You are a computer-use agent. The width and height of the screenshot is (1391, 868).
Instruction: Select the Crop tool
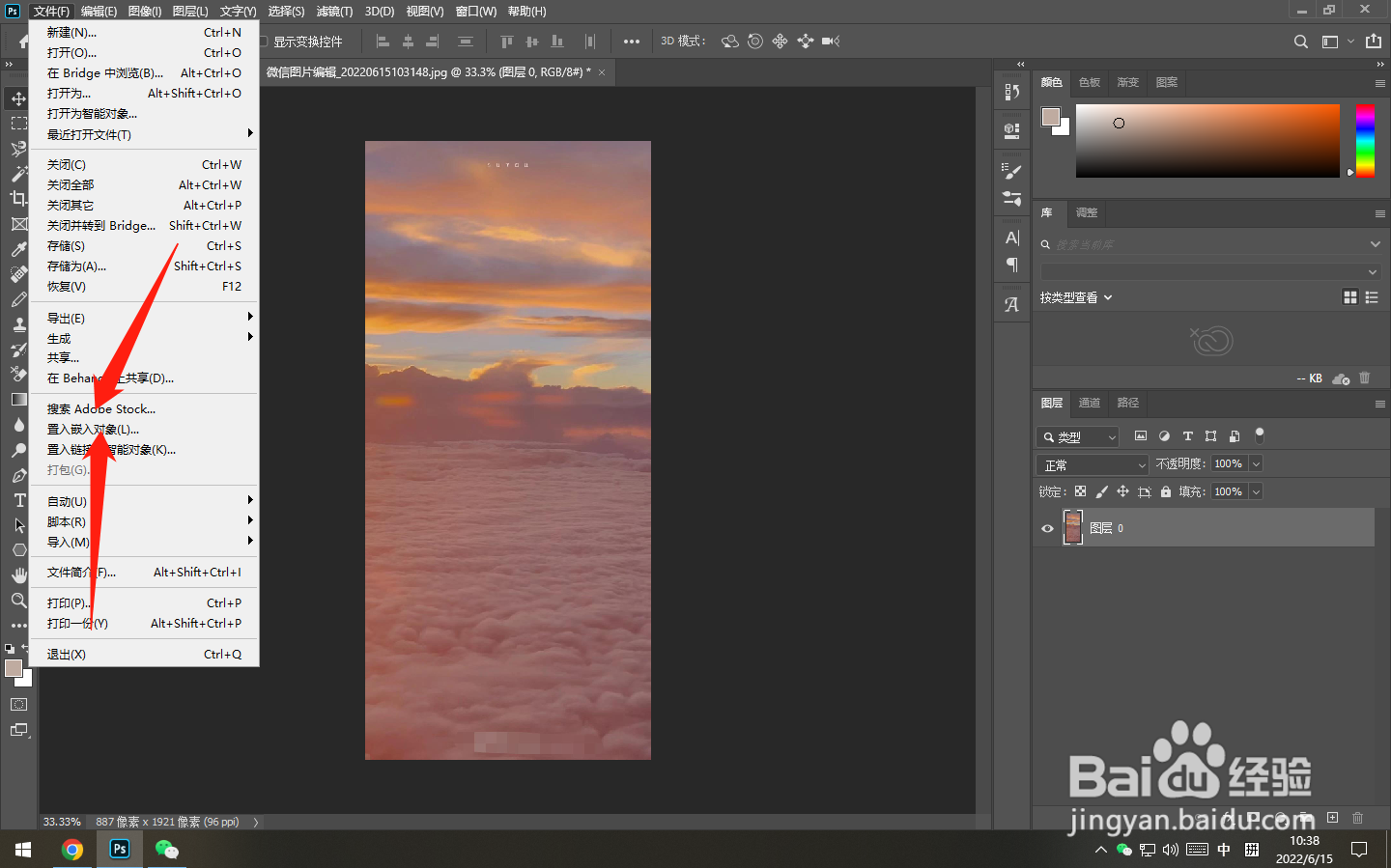18,198
